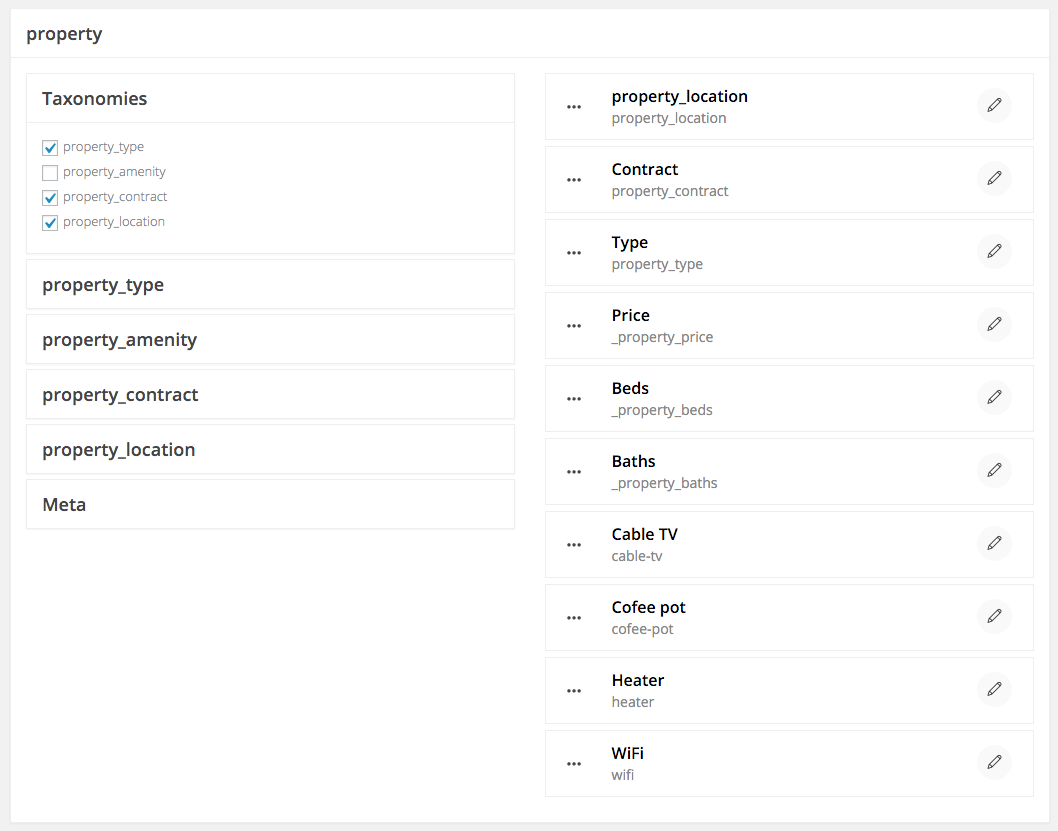Collapse the Taxonomies panel header

pos(270,99)
